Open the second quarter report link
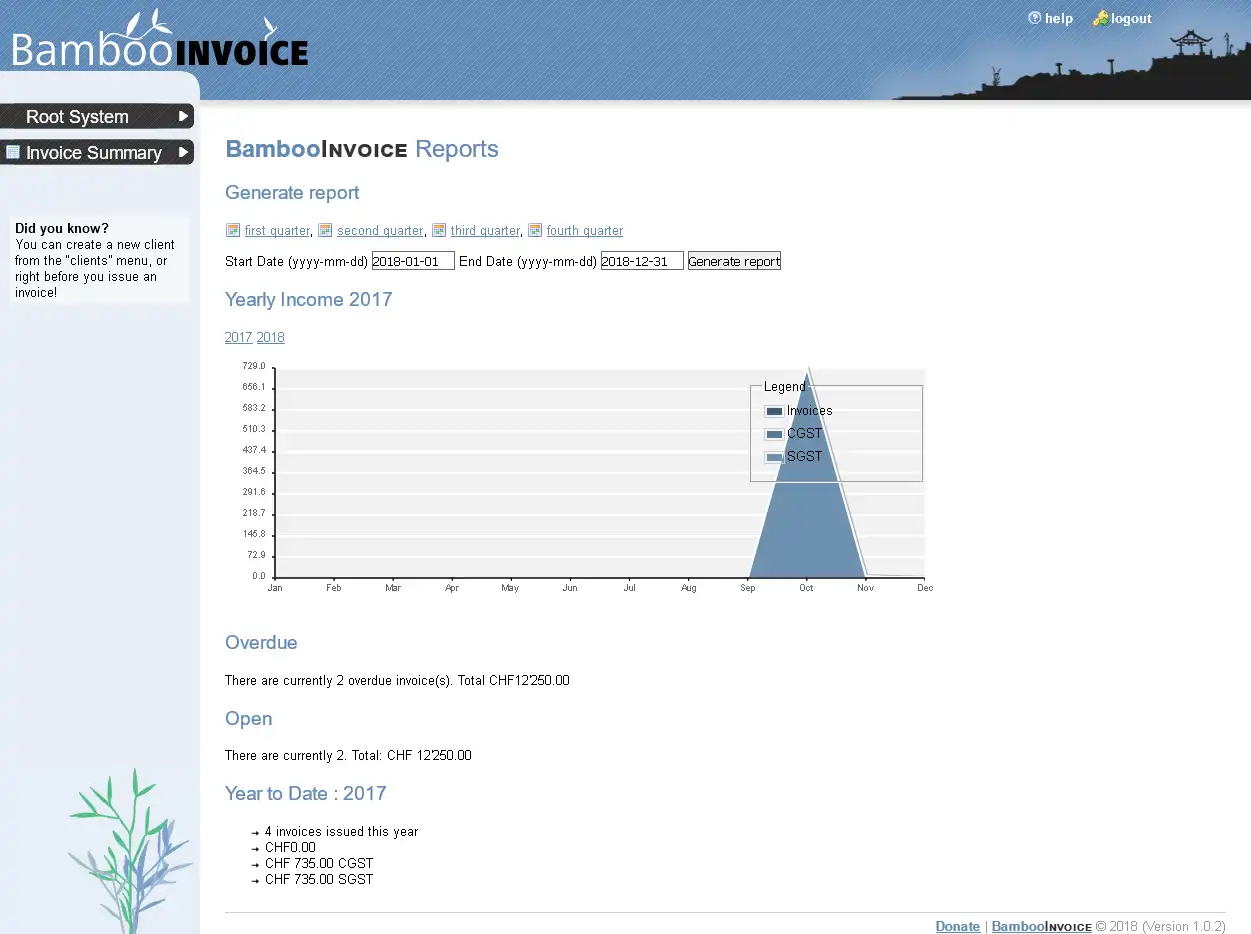The image size is (1251, 934). [380, 231]
